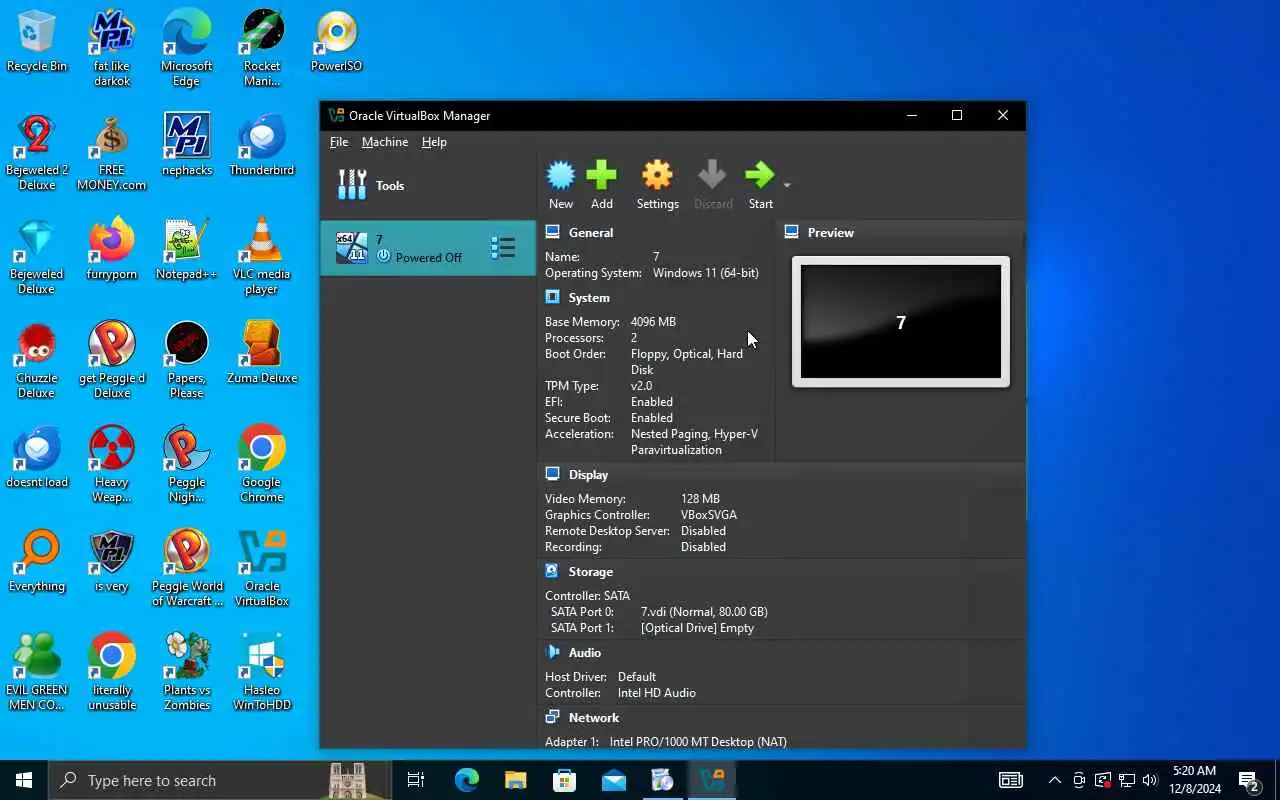Open the Help menu

[x=434, y=142]
